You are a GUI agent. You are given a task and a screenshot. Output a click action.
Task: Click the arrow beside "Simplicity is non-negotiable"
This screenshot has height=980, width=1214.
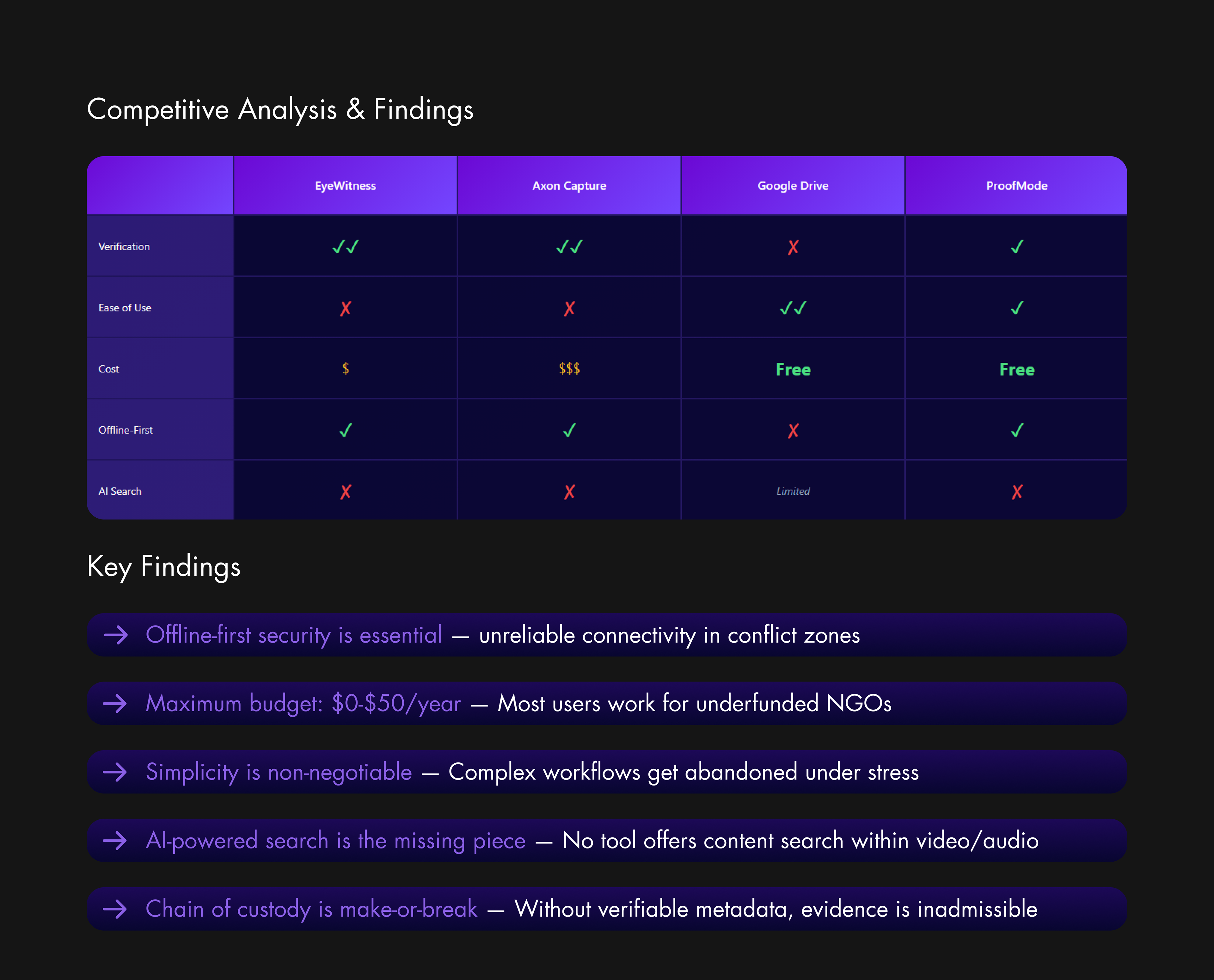tap(115, 772)
